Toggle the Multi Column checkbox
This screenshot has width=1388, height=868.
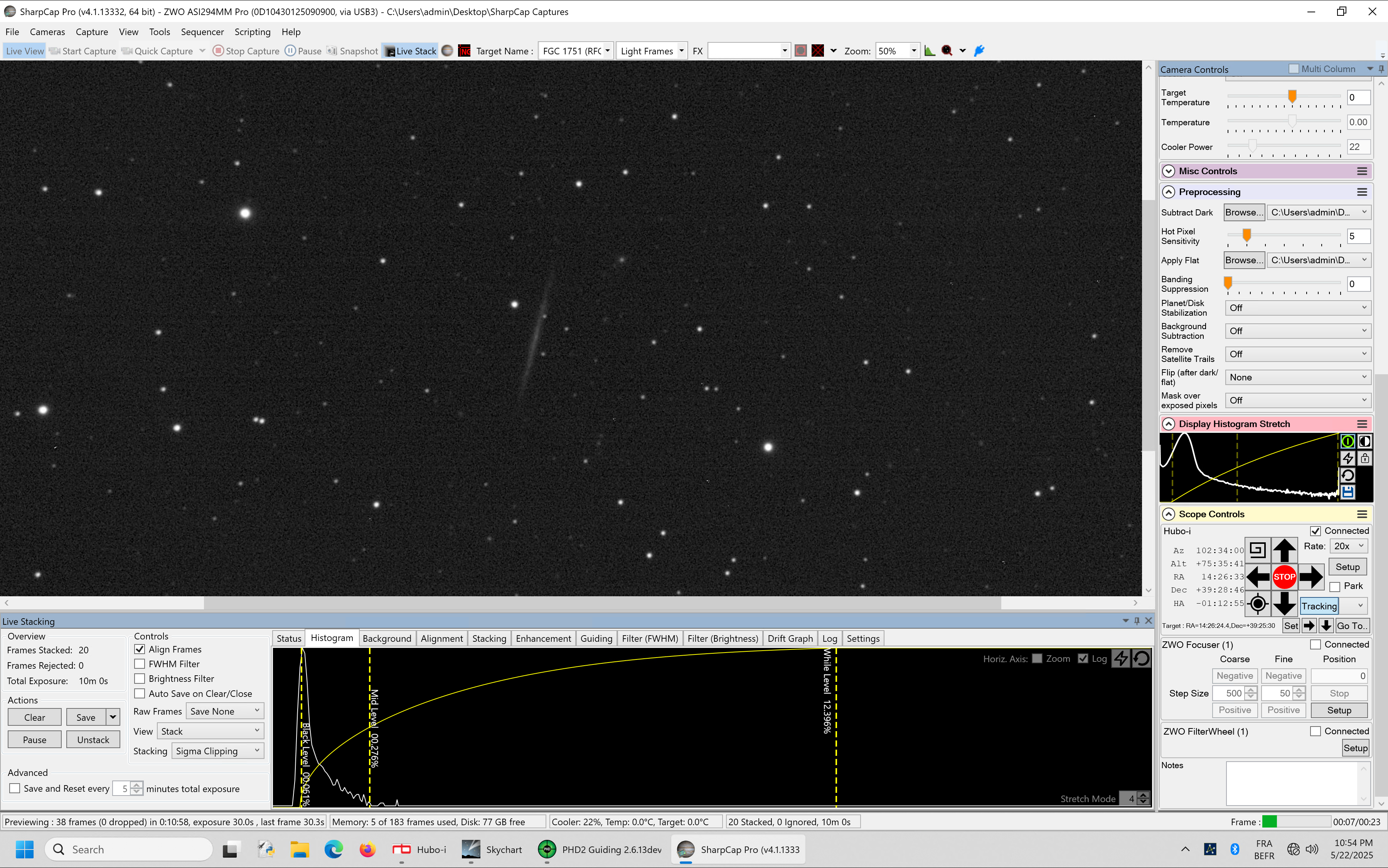click(x=1293, y=69)
